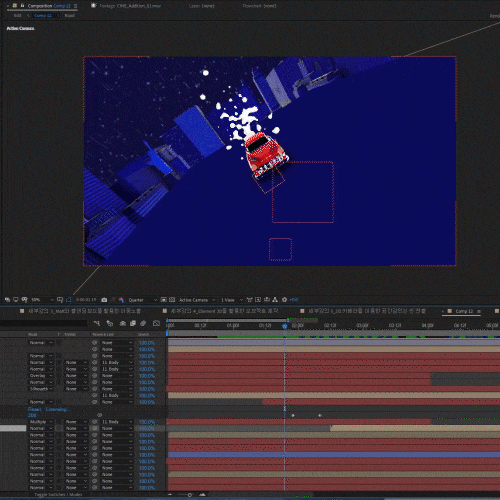This screenshot has height=500, width=500.
Task: Open Comp 12 timeline panel menu
Action: pos(479,311)
